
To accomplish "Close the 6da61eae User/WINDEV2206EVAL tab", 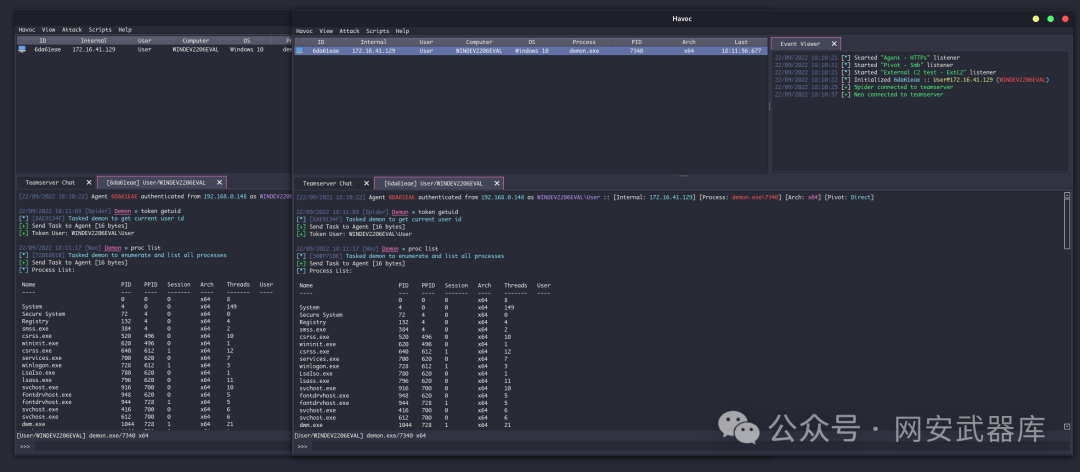I will coord(497,183).
